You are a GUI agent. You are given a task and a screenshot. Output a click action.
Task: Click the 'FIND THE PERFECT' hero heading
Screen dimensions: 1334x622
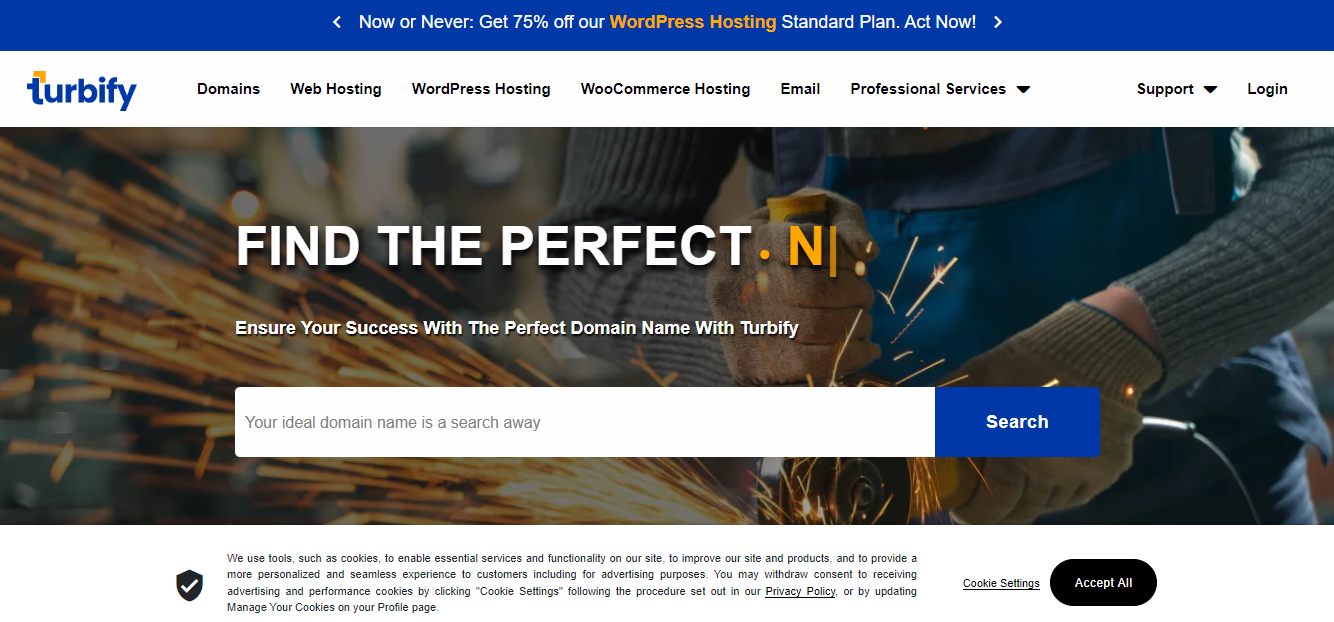[x=494, y=246]
